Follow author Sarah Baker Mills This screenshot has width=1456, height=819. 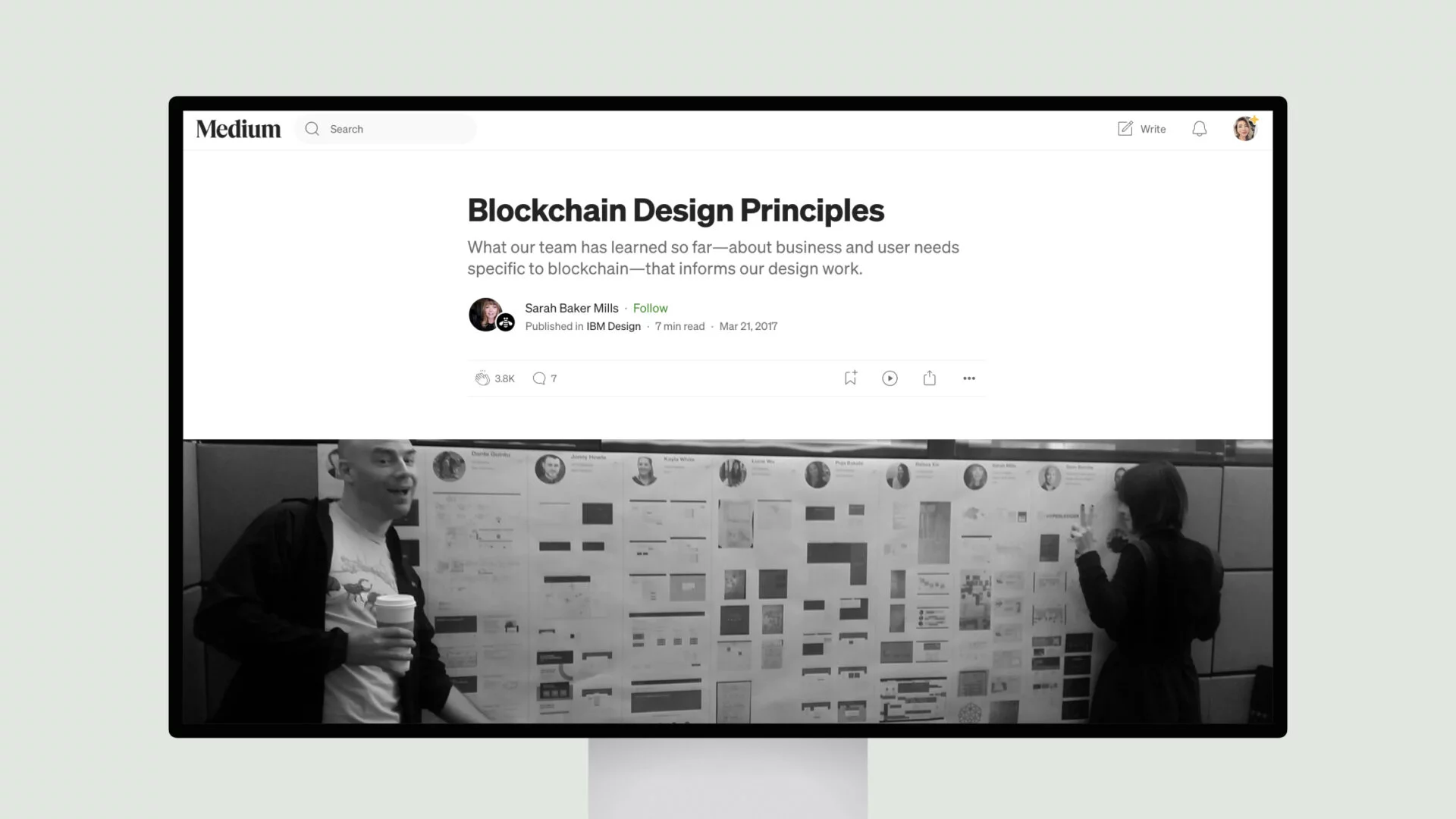point(651,308)
